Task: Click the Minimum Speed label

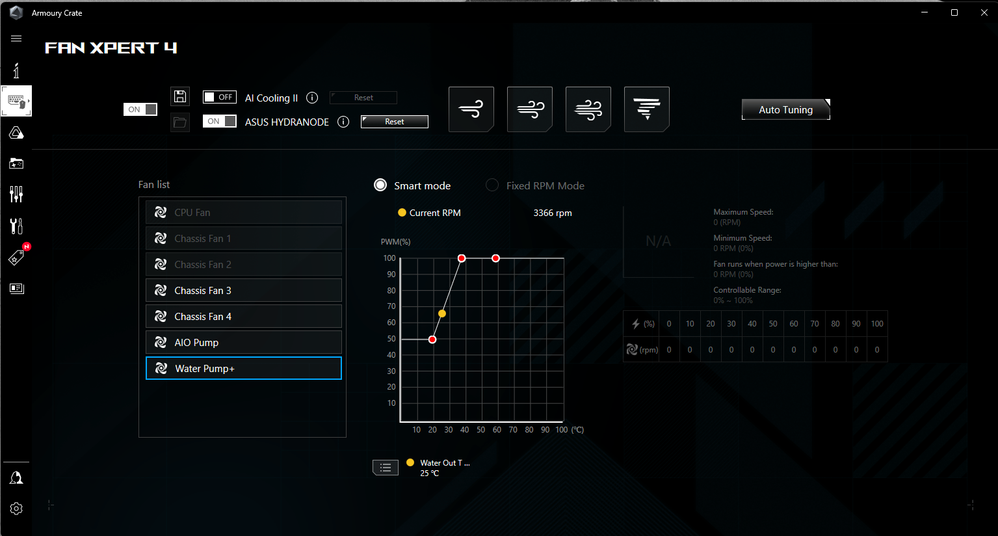Action: pyautogui.click(x=742, y=237)
